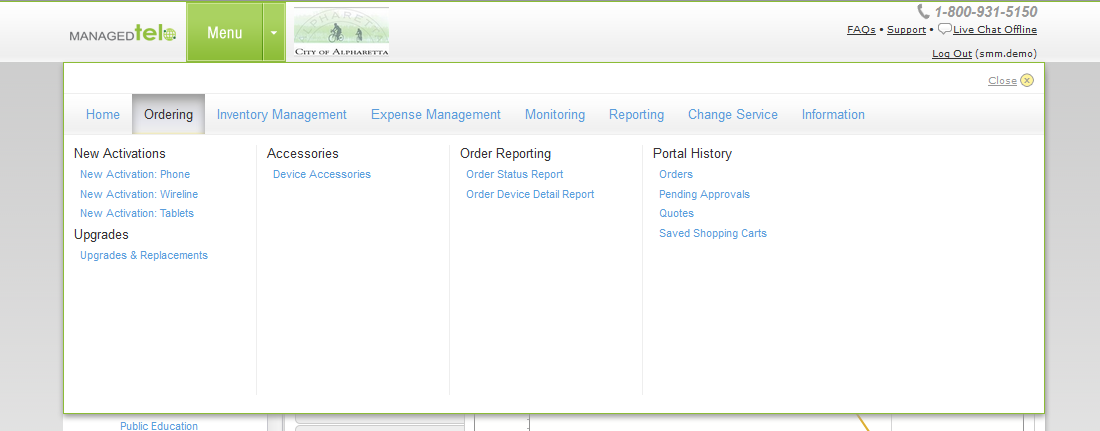Go to the Monitoring tab
Viewport: 1100px width, 431px height.
(555, 115)
